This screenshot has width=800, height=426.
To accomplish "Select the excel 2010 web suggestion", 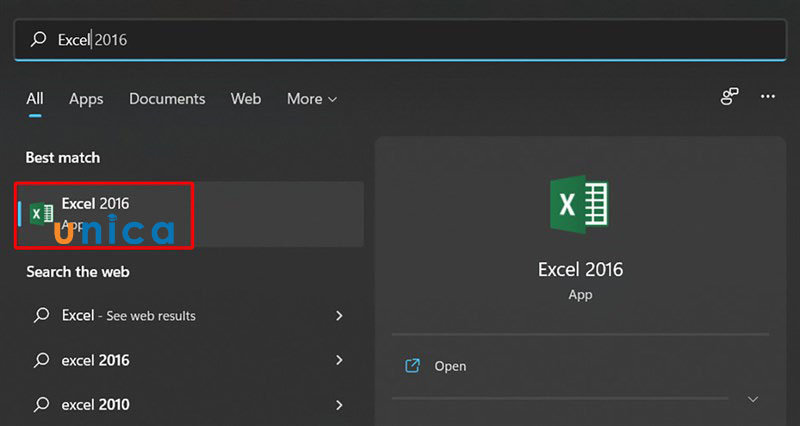I will click(x=190, y=405).
